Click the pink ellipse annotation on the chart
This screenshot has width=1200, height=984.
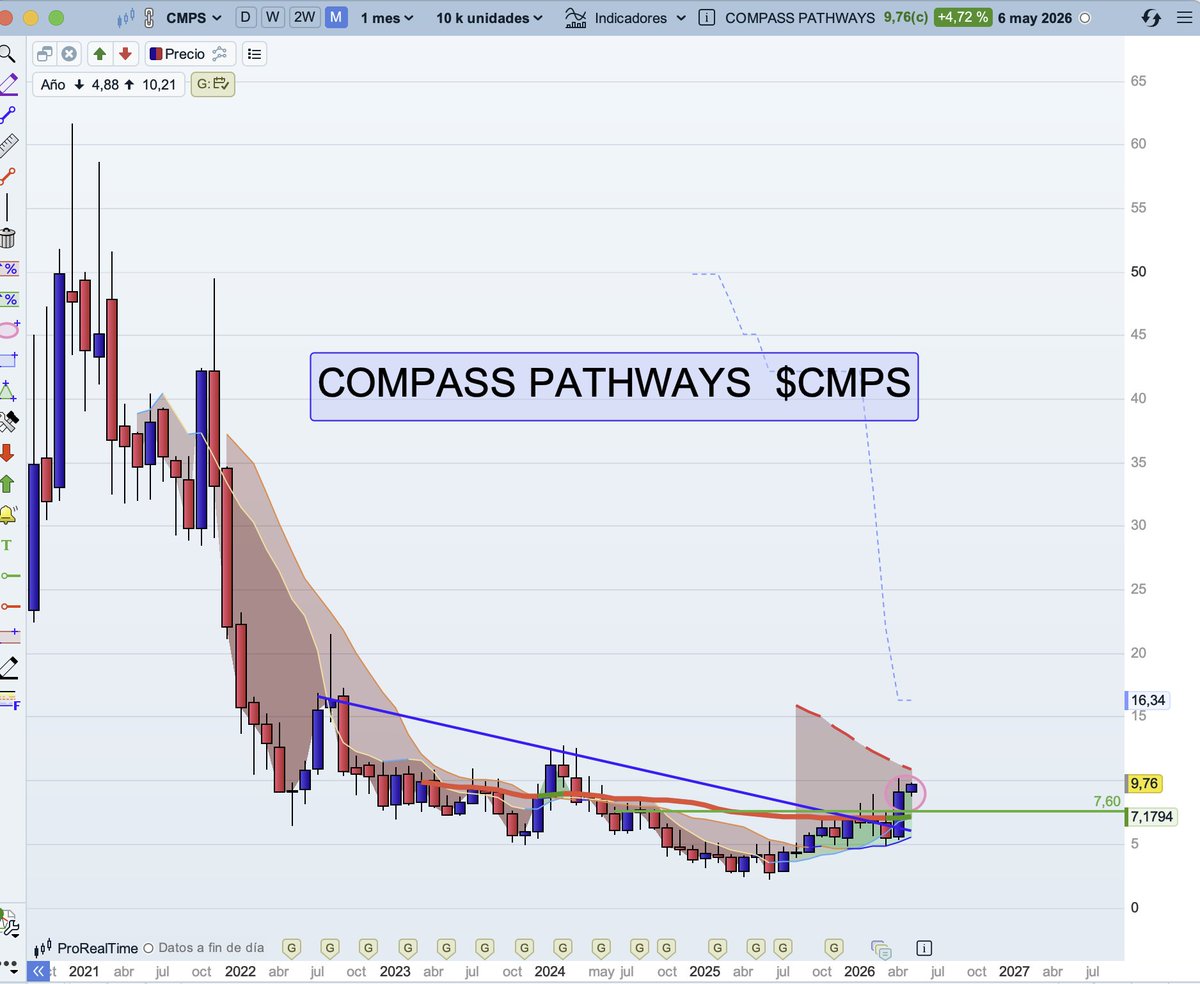point(907,792)
